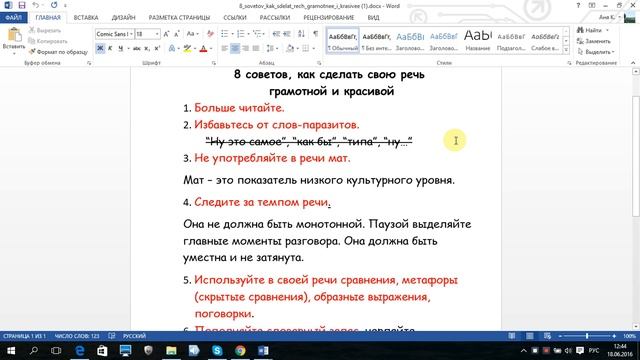Open the Word Help question mark icon
The height and width of the screenshot is (360, 640).
578,6
